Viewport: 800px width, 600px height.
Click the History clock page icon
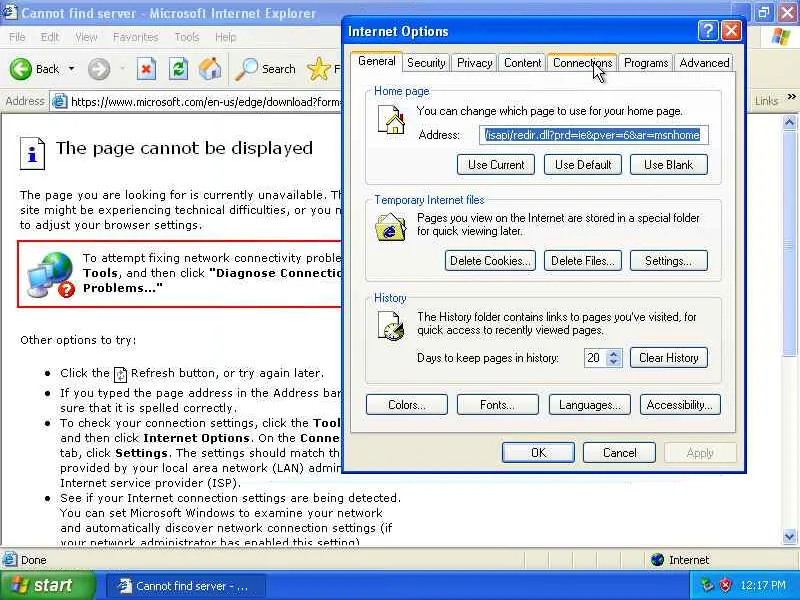(391, 326)
